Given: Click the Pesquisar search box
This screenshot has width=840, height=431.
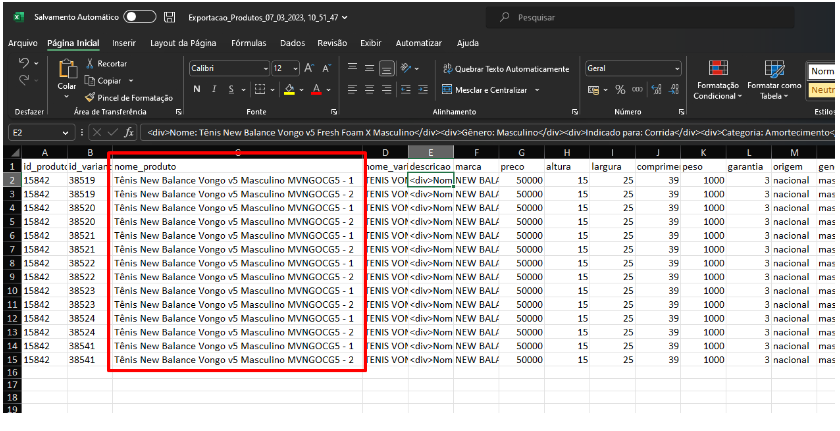Looking at the screenshot, I should [640, 18].
